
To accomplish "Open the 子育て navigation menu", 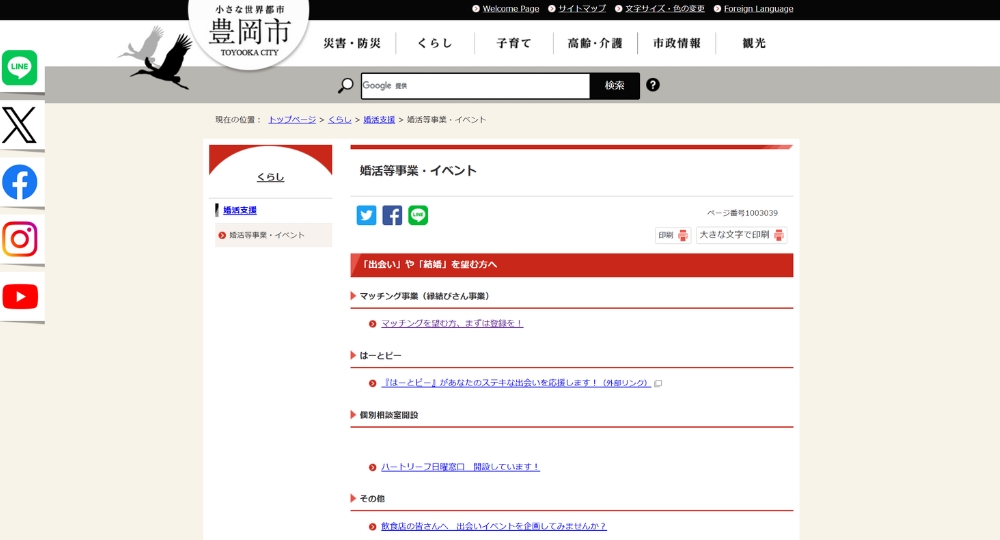I will pos(514,44).
